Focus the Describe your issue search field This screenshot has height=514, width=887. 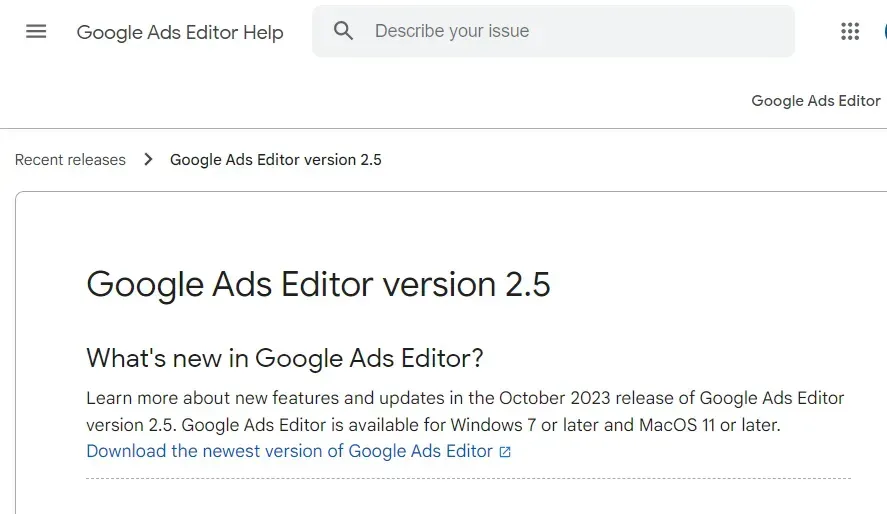tap(553, 31)
